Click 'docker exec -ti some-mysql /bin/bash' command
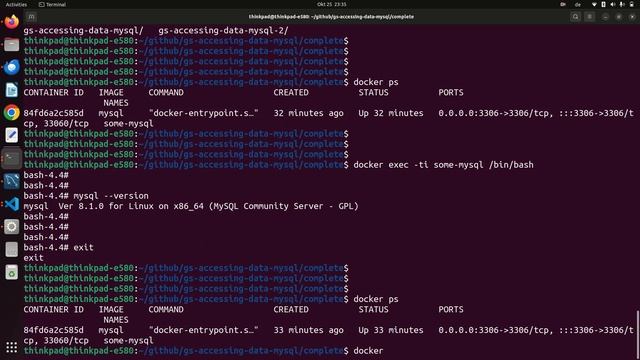This screenshot has height=360, width=640. click(443, 165)
